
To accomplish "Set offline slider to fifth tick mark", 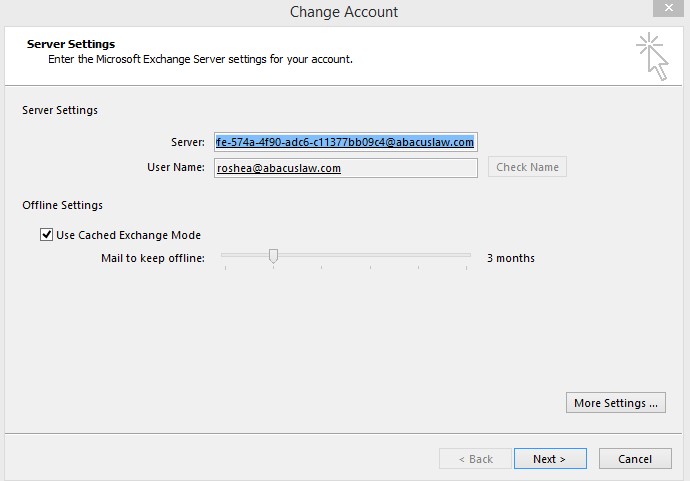I will point(418,255).
